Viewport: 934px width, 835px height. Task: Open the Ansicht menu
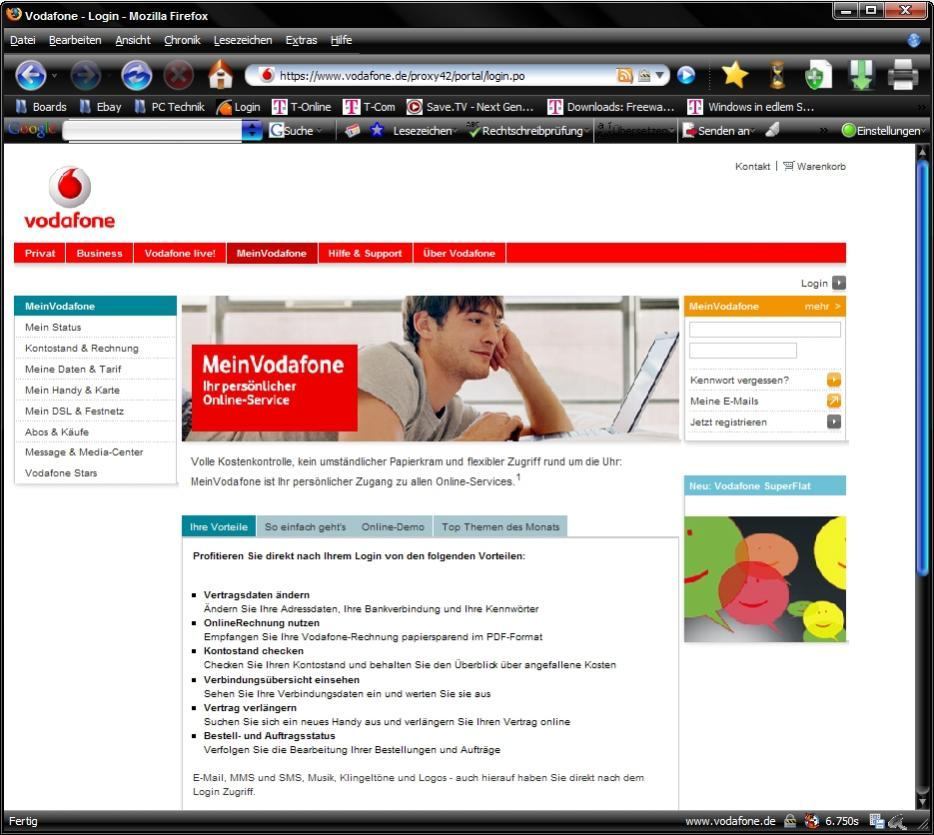click(x=133, y=40)
